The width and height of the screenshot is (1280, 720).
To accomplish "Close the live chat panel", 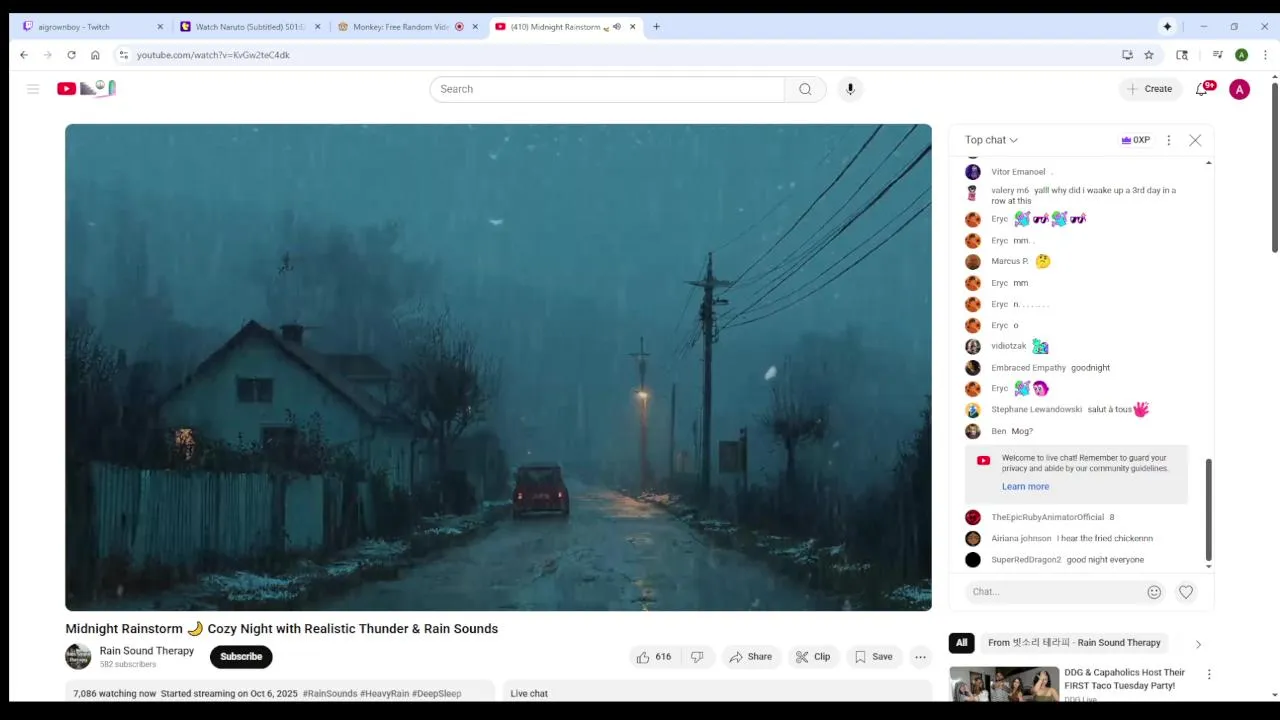I will point(1195,140).
